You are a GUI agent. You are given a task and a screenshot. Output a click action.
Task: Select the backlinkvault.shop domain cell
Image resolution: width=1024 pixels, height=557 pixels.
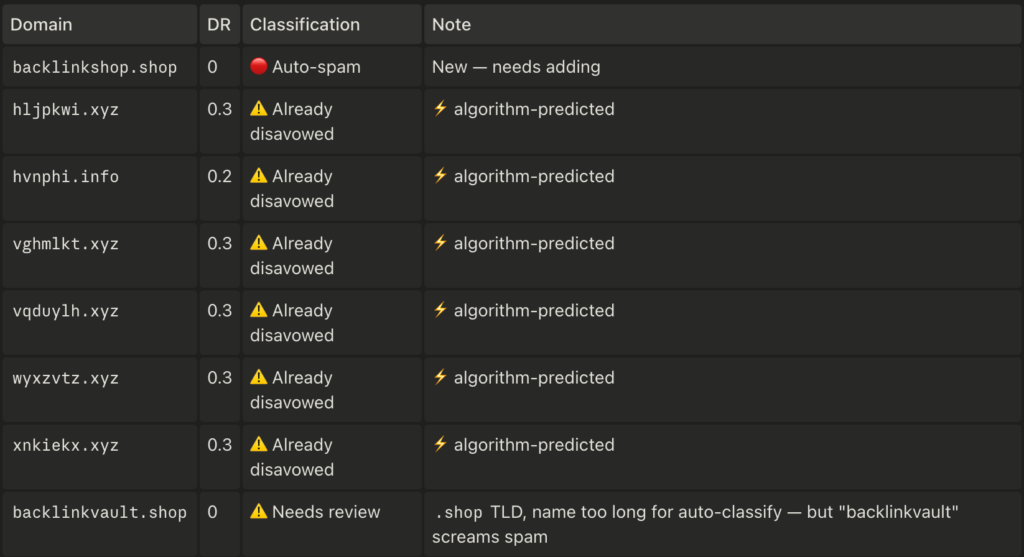pos(100,524)
